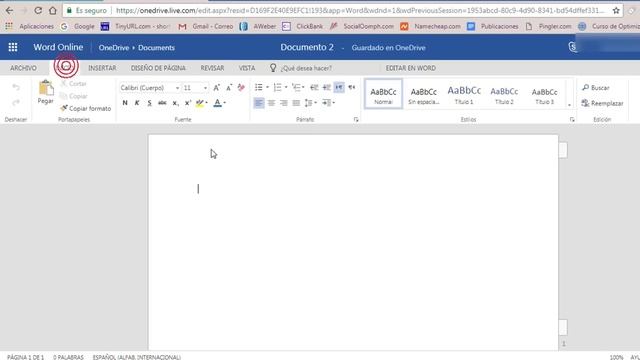
Task: Click the Buscar find button
Action: [x=596, y=88]
